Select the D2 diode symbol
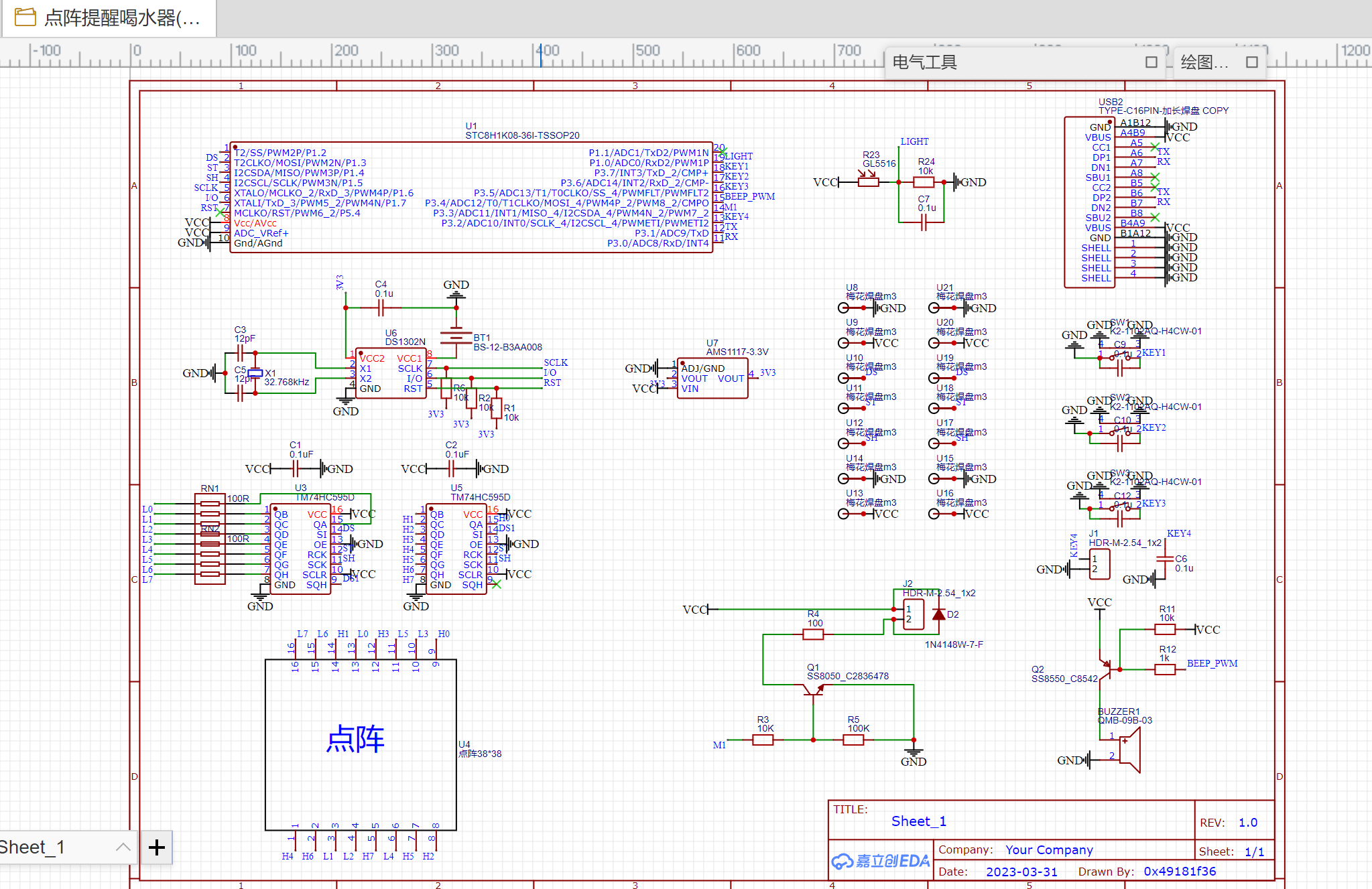This screenshot has width=1372, height=889. (938, 614)
